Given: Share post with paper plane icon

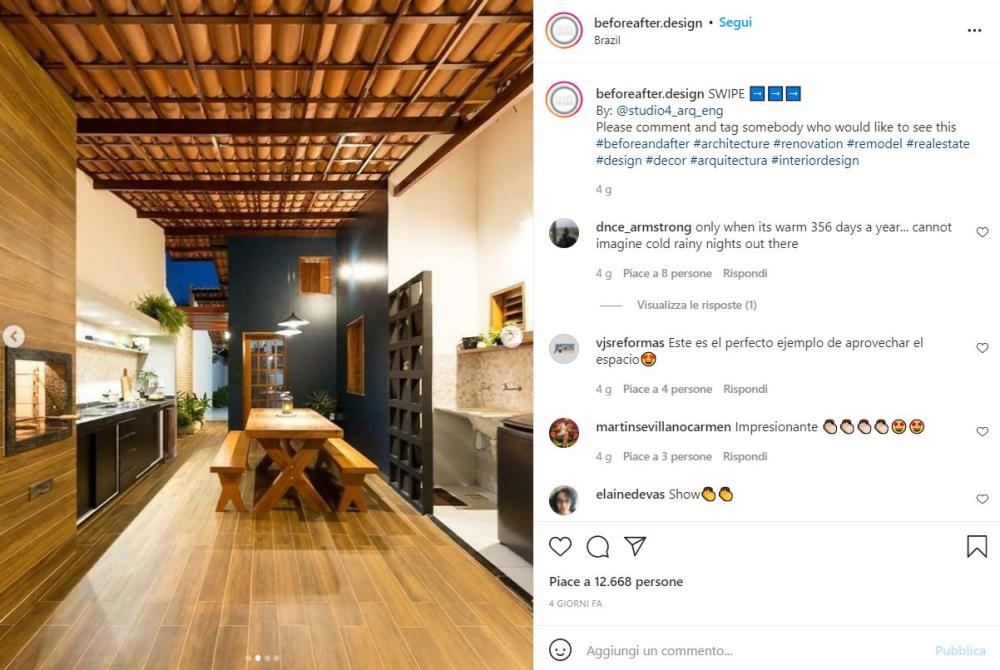Looking at the screenshot, I should [x=635, y=546].
